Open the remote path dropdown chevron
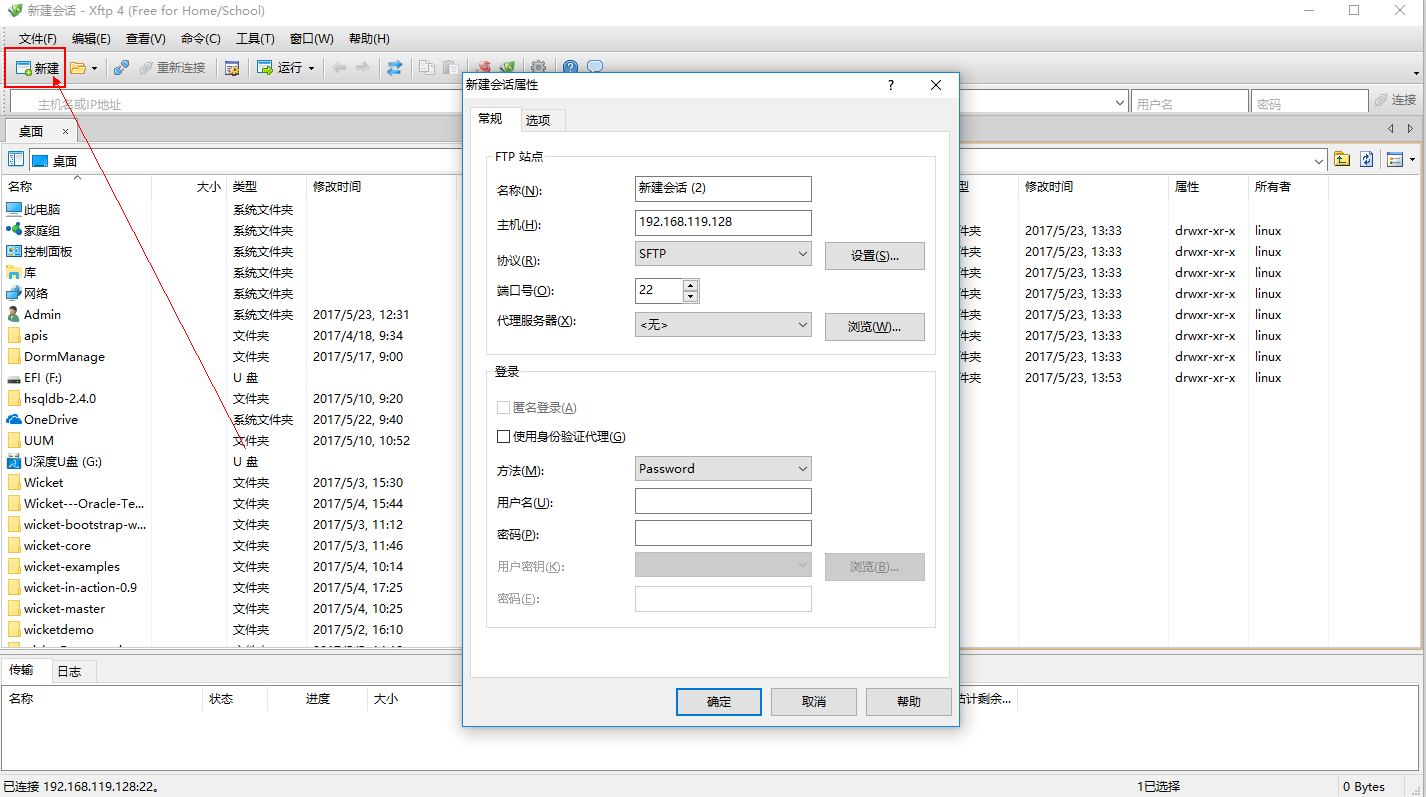The image size is (1426, 797). click(1319, 160)
